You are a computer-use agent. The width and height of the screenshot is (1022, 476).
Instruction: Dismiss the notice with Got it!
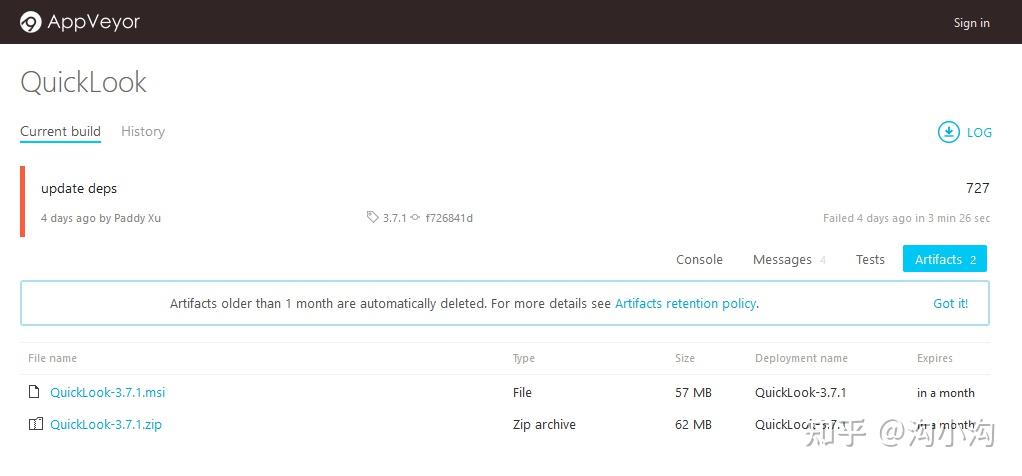click(x=950, y=304)
